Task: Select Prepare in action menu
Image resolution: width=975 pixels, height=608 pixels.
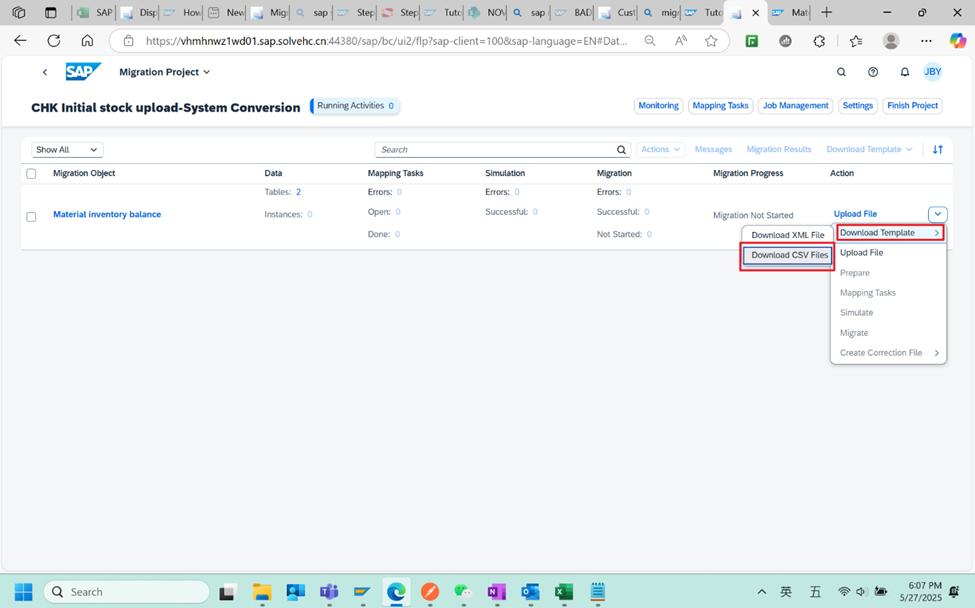Action: [889, 273]
